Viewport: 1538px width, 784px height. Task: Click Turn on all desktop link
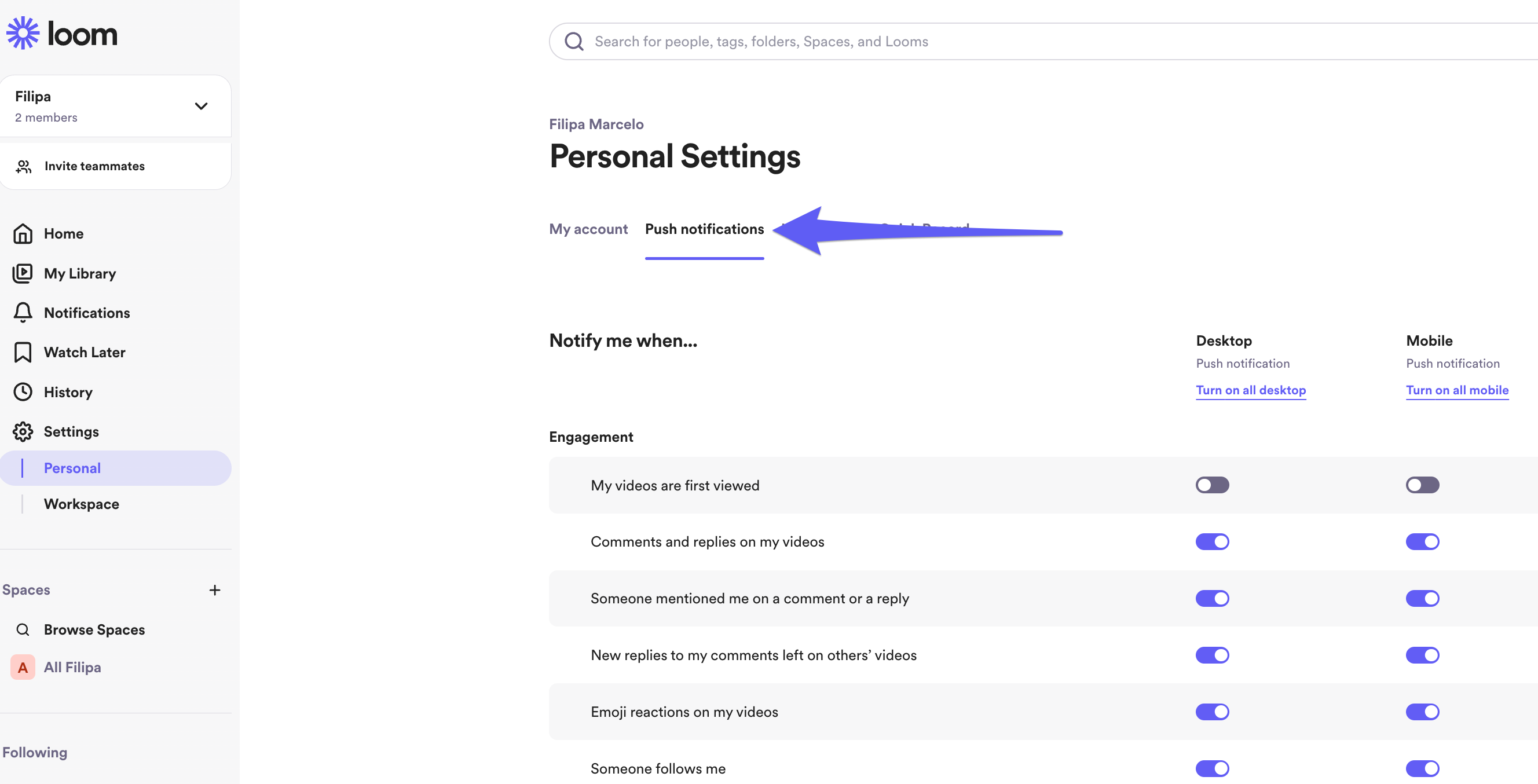1250,390
